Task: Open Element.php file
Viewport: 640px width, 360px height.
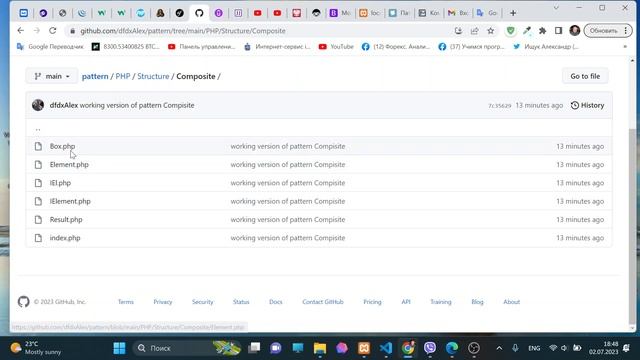Action: click(x=69, y=164)
